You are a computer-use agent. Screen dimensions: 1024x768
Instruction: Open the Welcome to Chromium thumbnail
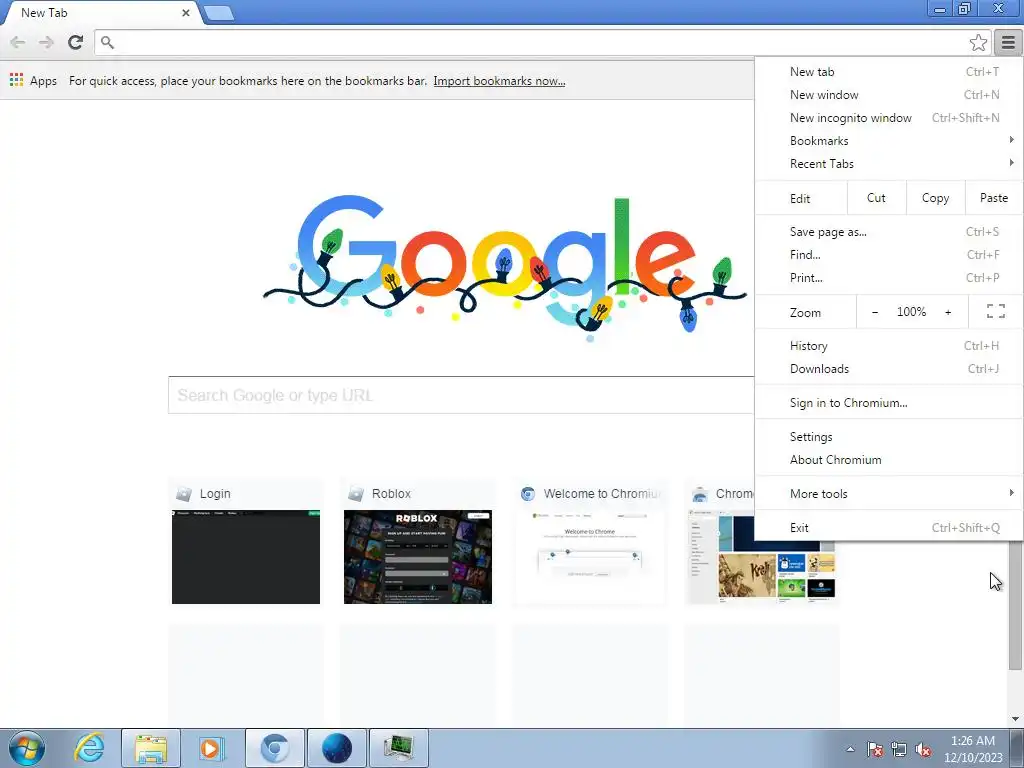click(x=590, y=542)
